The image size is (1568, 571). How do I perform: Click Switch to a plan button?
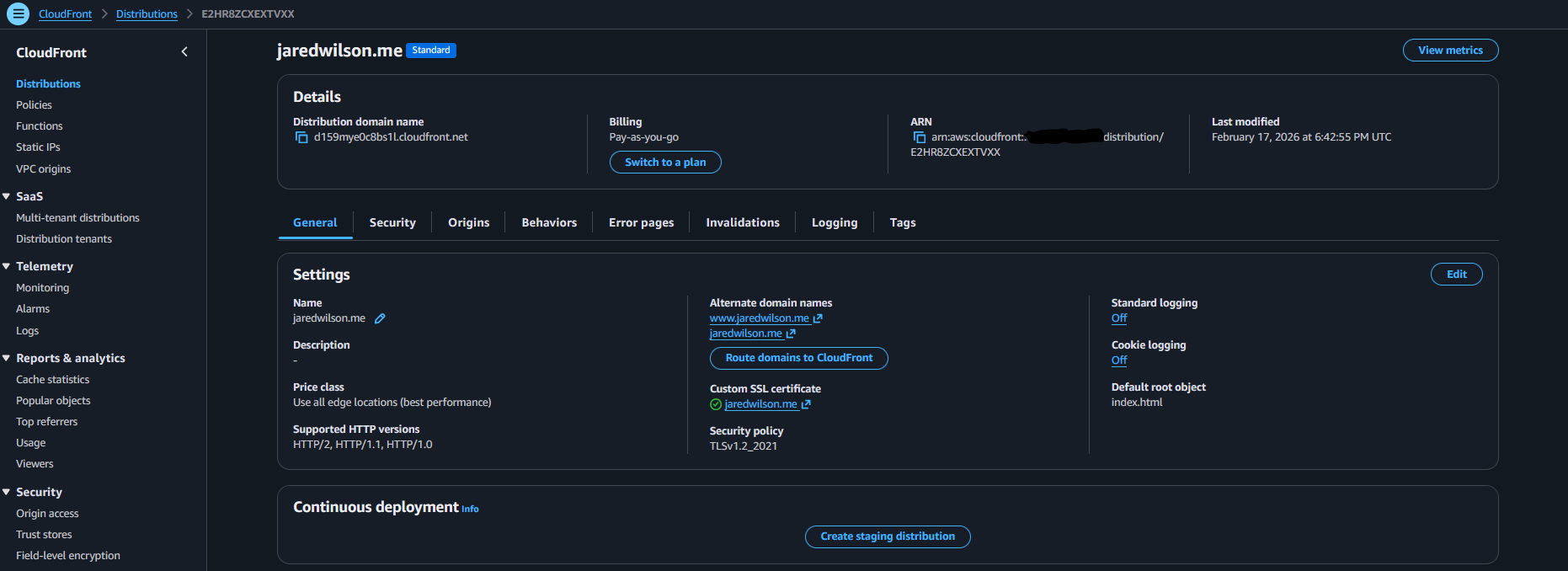coord(665,163)
